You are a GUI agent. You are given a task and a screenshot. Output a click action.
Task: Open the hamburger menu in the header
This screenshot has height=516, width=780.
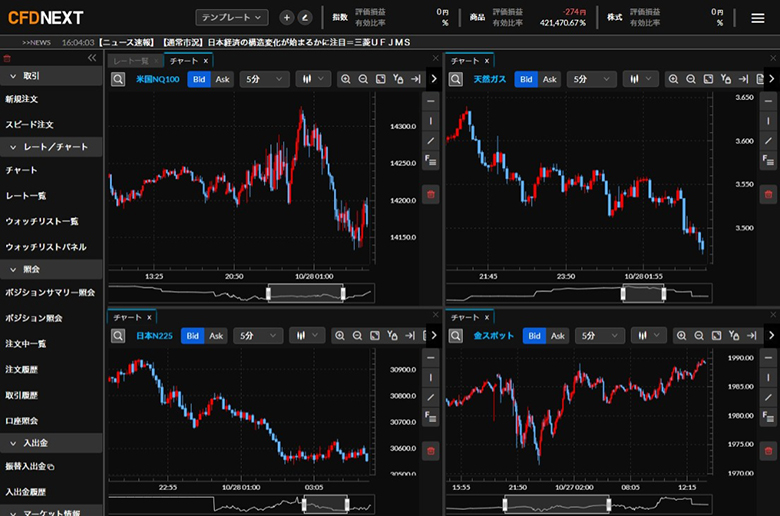coord(758,17)
